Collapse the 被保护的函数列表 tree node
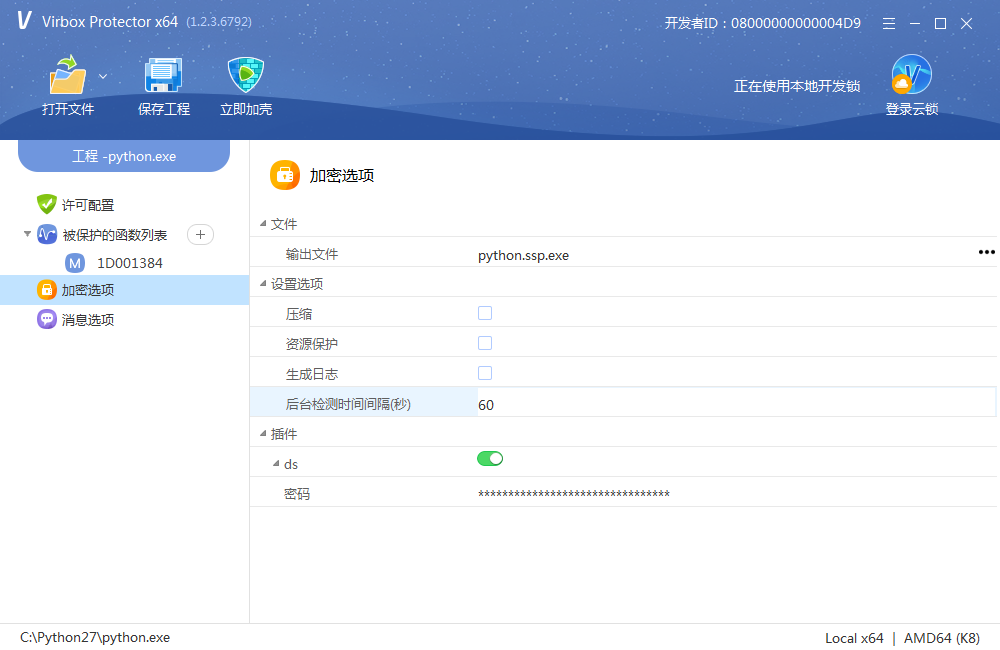Viewport: 1000px width, 650px height. click(27, 234)
